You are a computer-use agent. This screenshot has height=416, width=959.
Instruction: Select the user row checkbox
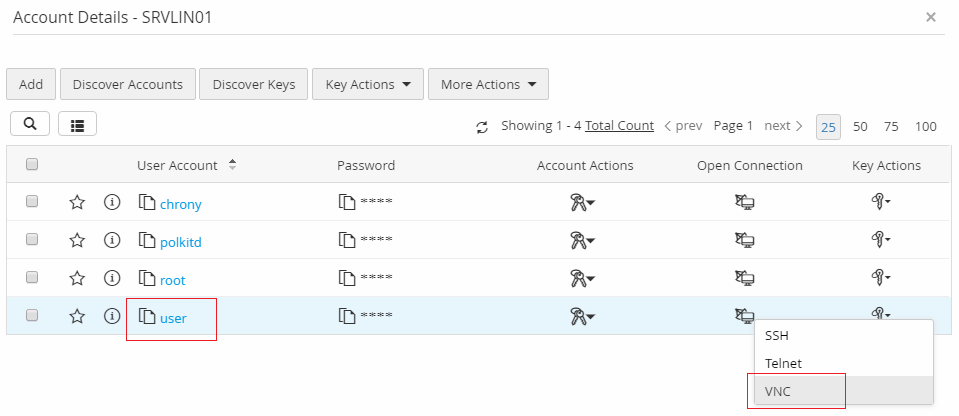tap(32, 316)
